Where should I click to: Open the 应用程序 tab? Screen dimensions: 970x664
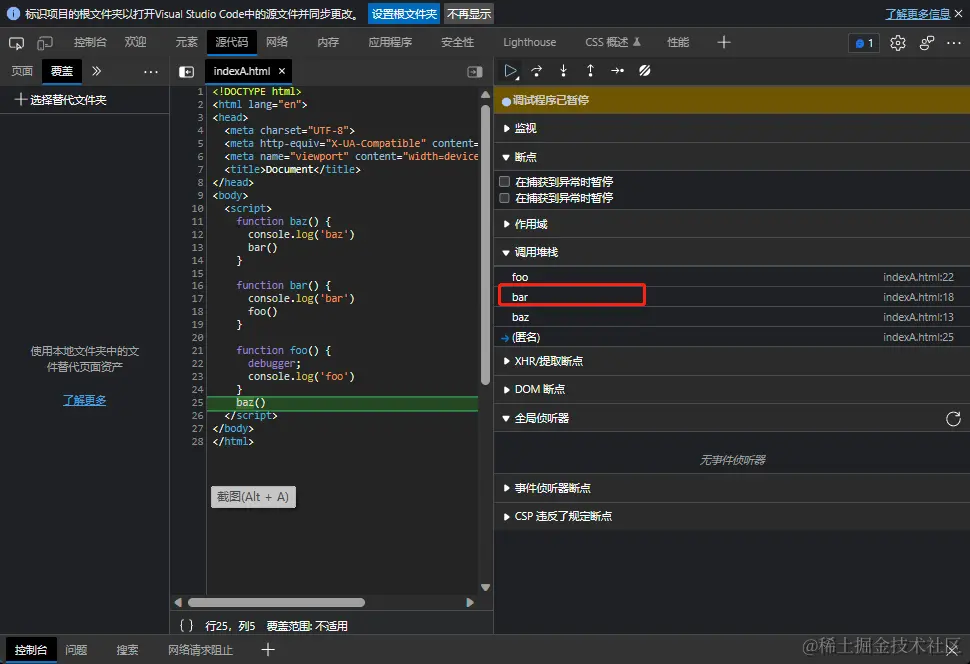click(390, 42)
